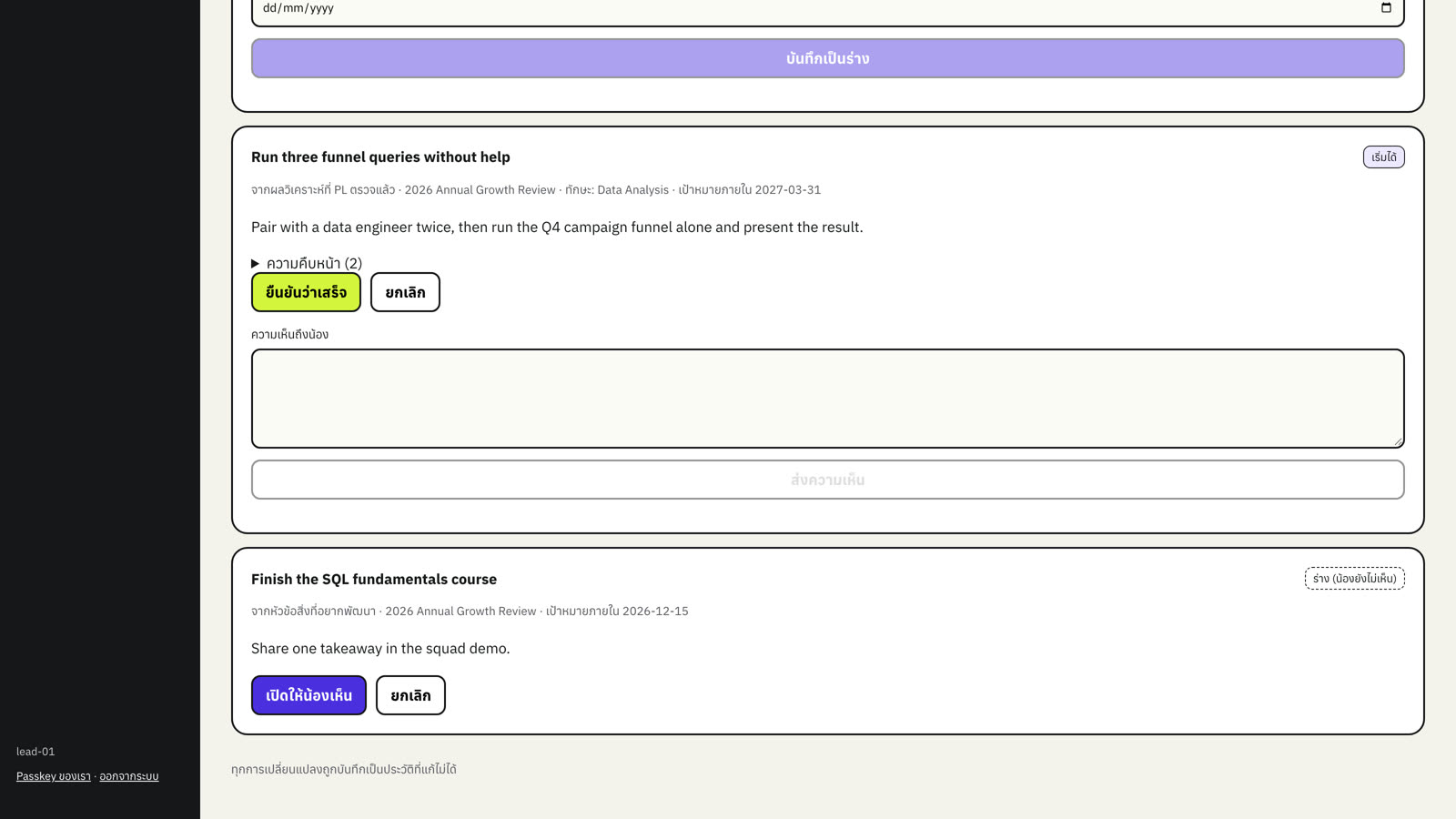Open the Passkey ของเรา link
Viewport: 1456px width, 819px height.
[x=54, y=776]
